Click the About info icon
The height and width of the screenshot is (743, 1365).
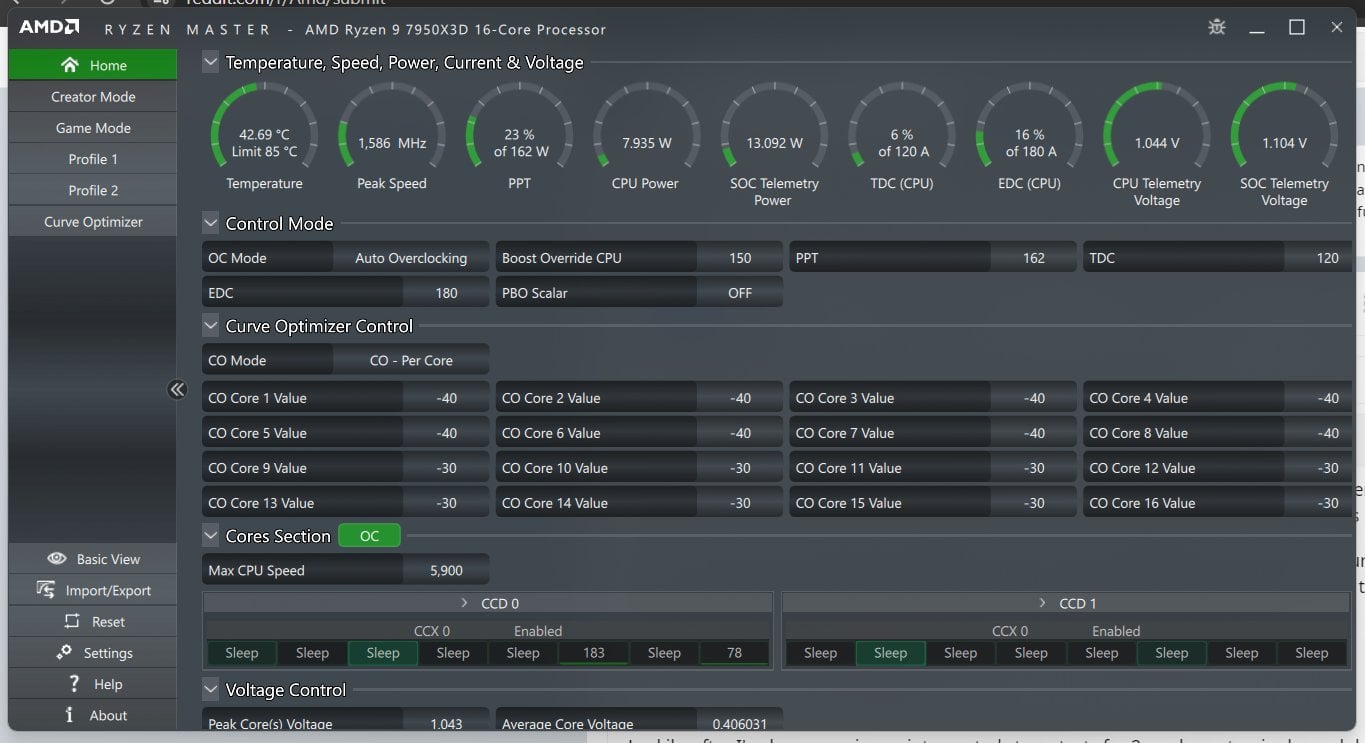click(69, 715)
